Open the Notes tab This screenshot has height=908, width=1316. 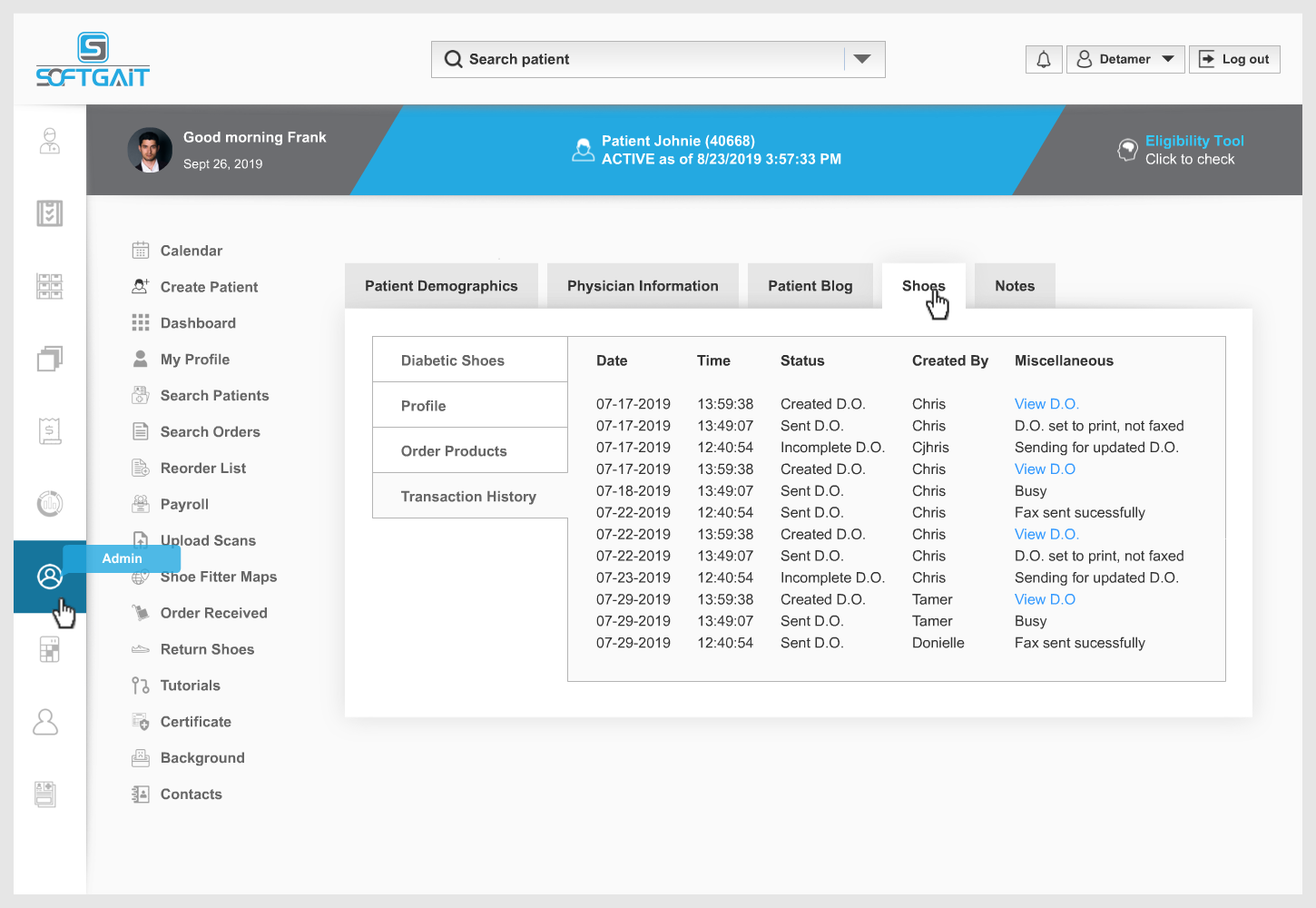point(1015,286)
